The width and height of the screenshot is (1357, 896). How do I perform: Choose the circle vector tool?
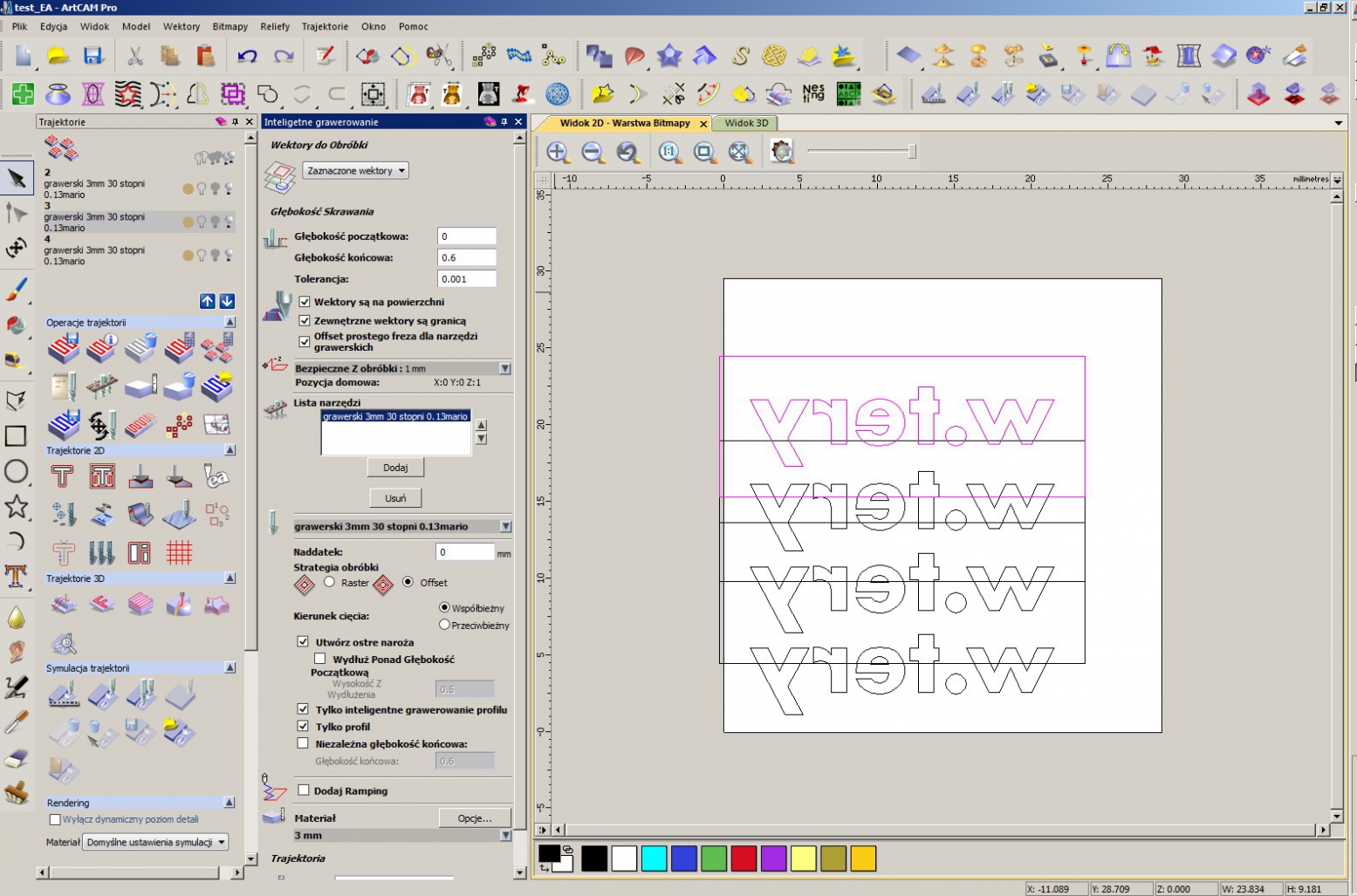point(16,472)
